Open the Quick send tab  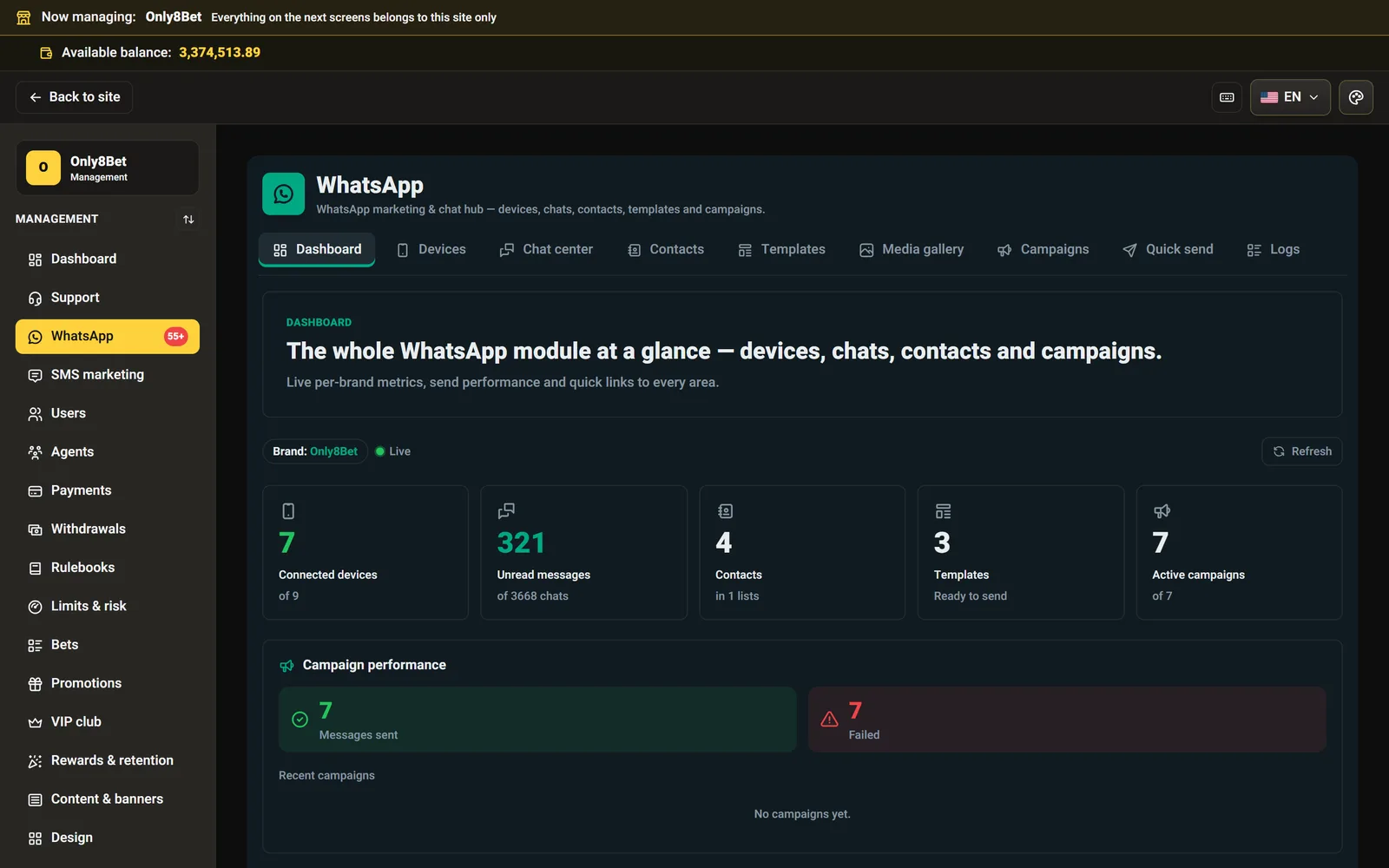[x=1168, y=250]
